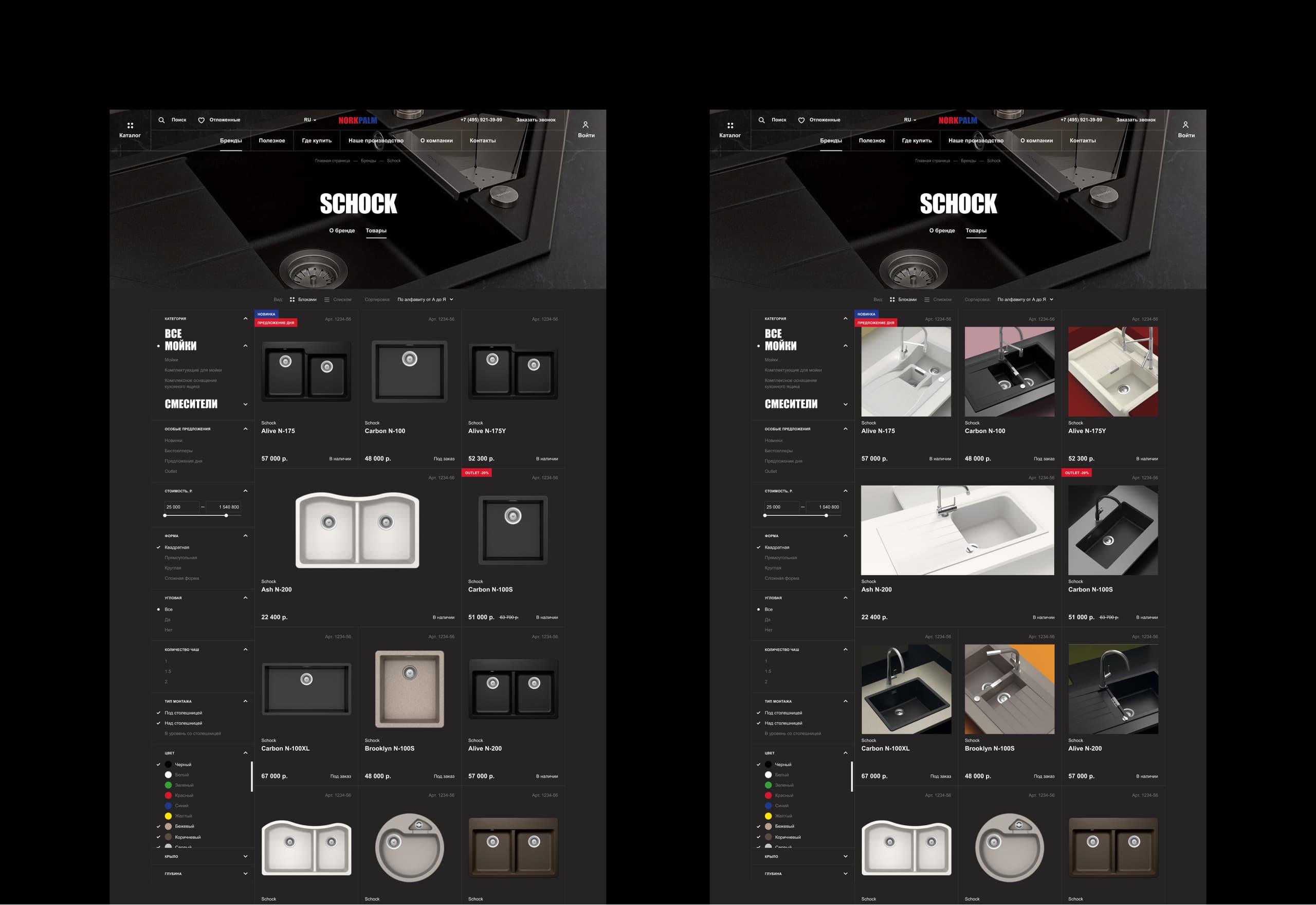Click the Войти user icon in right mockup
This screenshot has width=1316, height=905.
pyautogui.click(x=1185, y=125)
